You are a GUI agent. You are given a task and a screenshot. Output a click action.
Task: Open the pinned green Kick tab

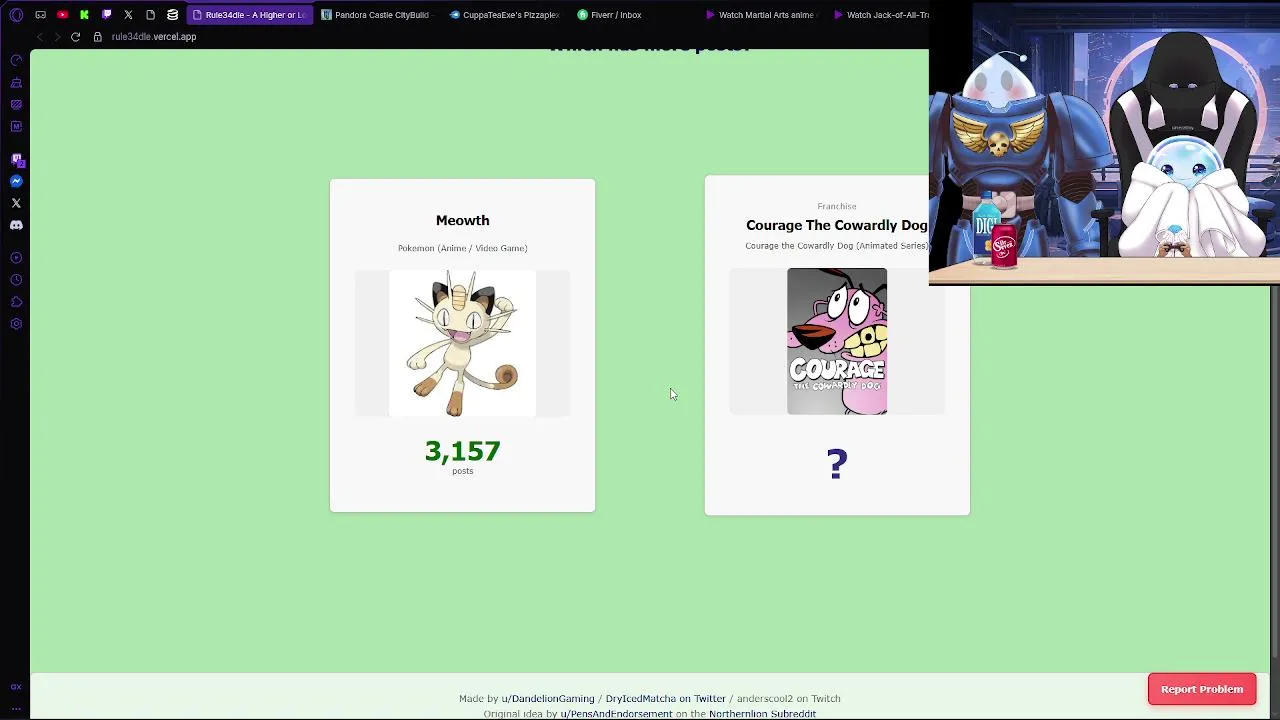[84, 15]
